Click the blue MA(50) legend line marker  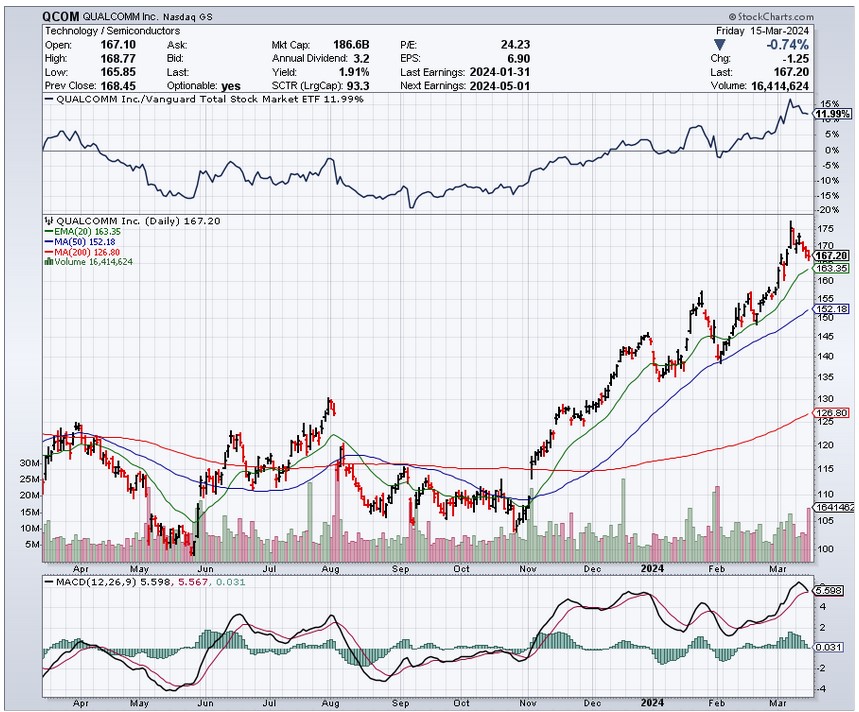[49, 242]
